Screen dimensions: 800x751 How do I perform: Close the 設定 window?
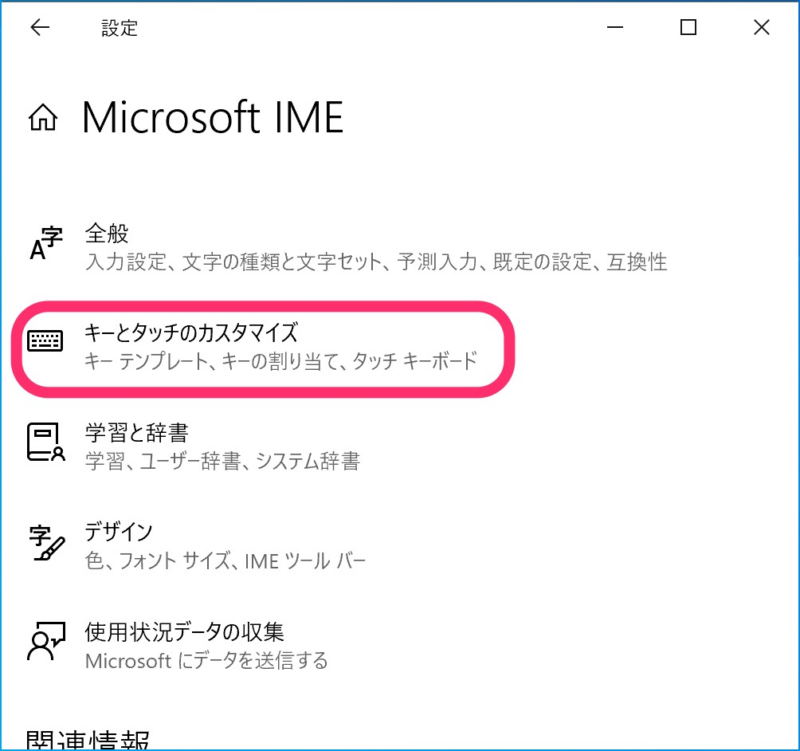pos(761,28)
